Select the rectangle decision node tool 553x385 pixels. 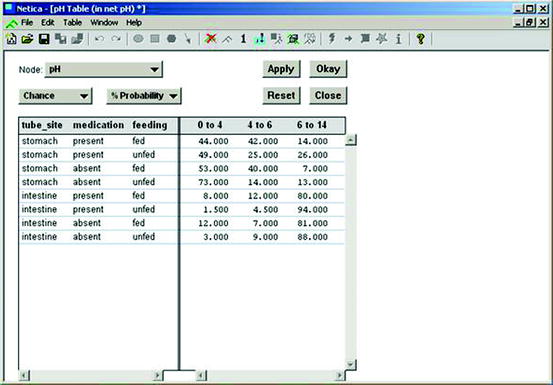155,39
